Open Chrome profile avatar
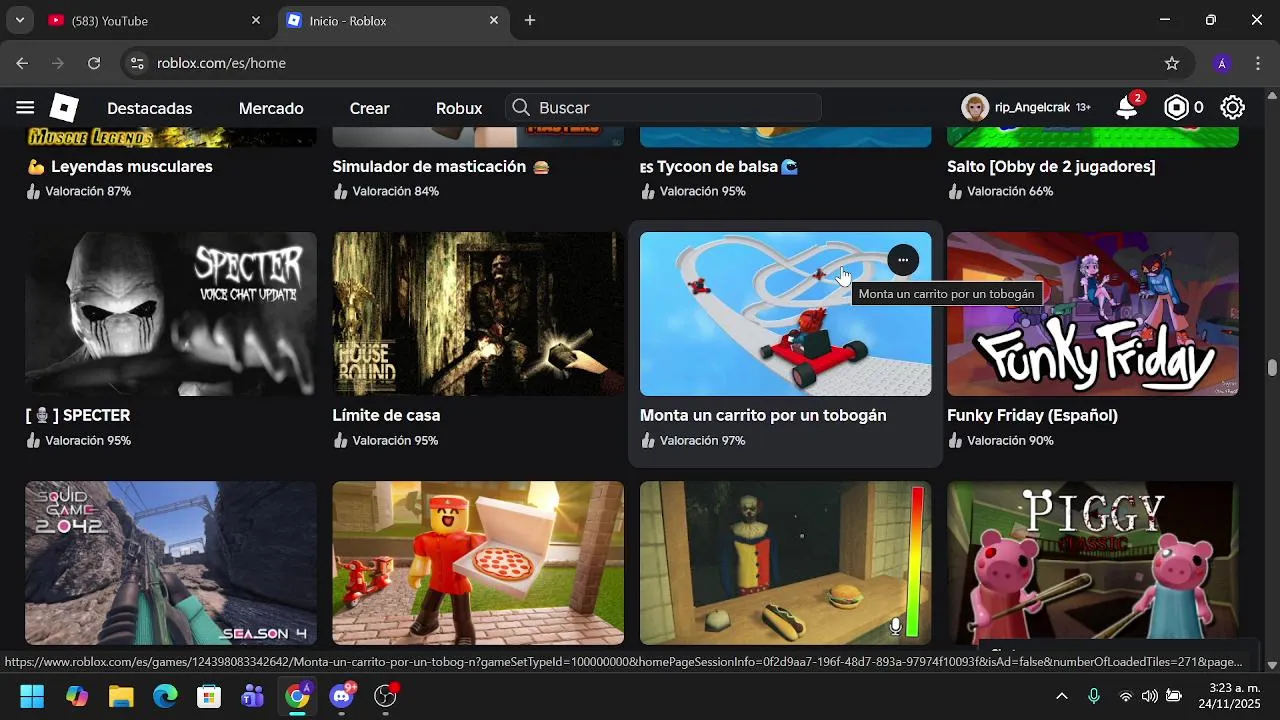Viewport: 1280px width, 720px height. click(x=1222, y=63)
